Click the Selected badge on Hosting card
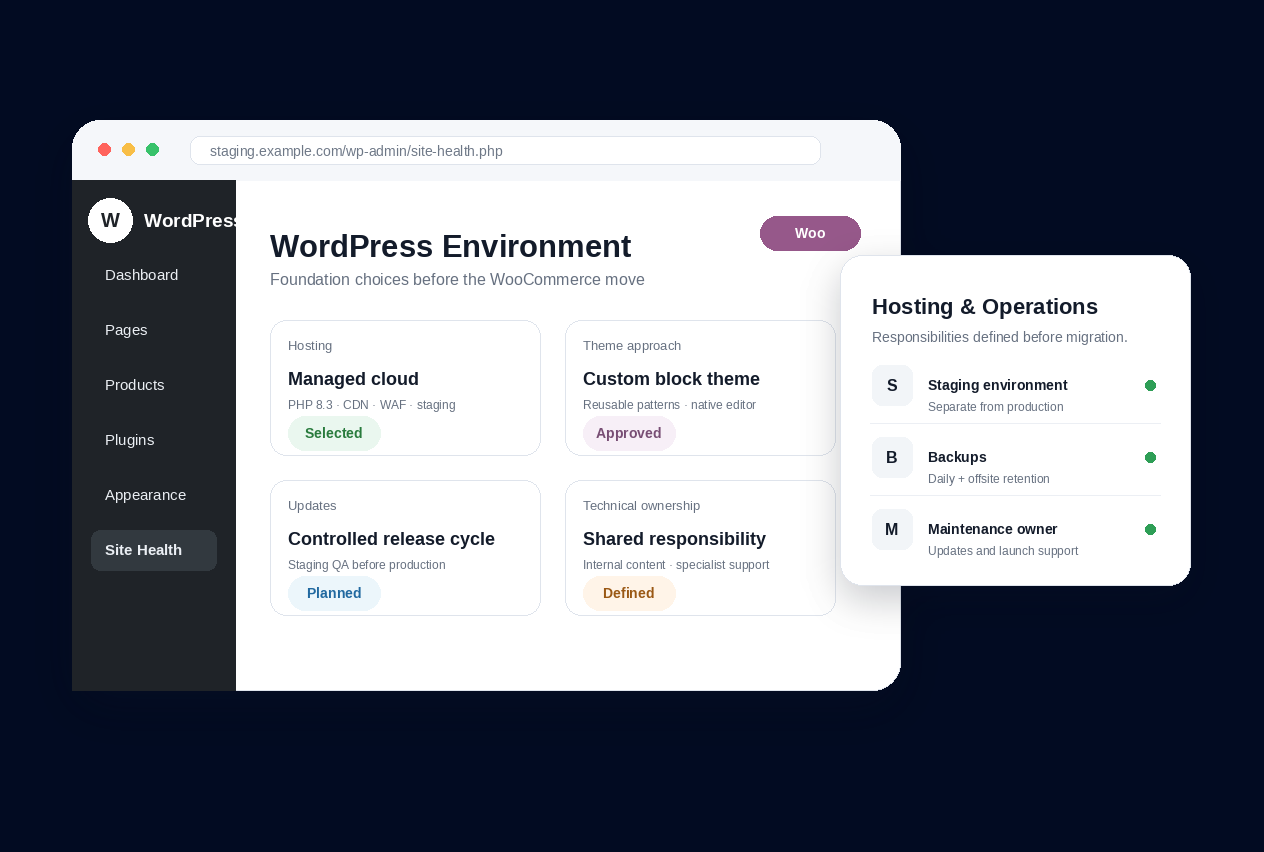This screenshot has height=852, width=1264. click(334, 433)
